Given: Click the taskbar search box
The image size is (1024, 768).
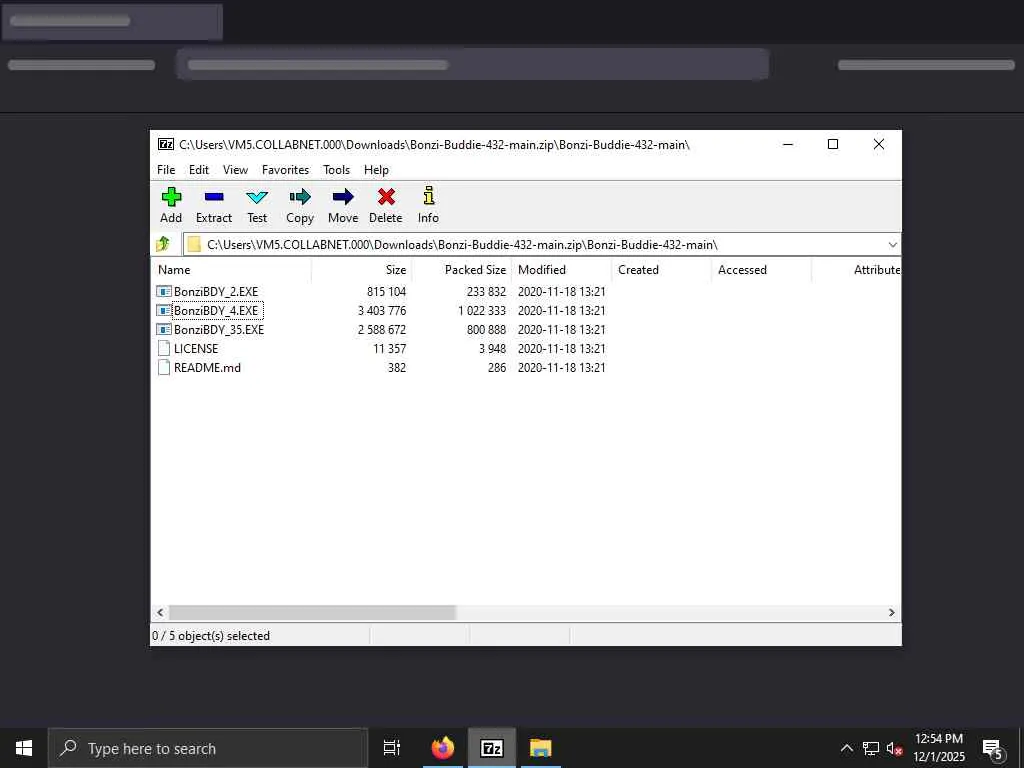Looking at the screenshot, I should [208, 748].
